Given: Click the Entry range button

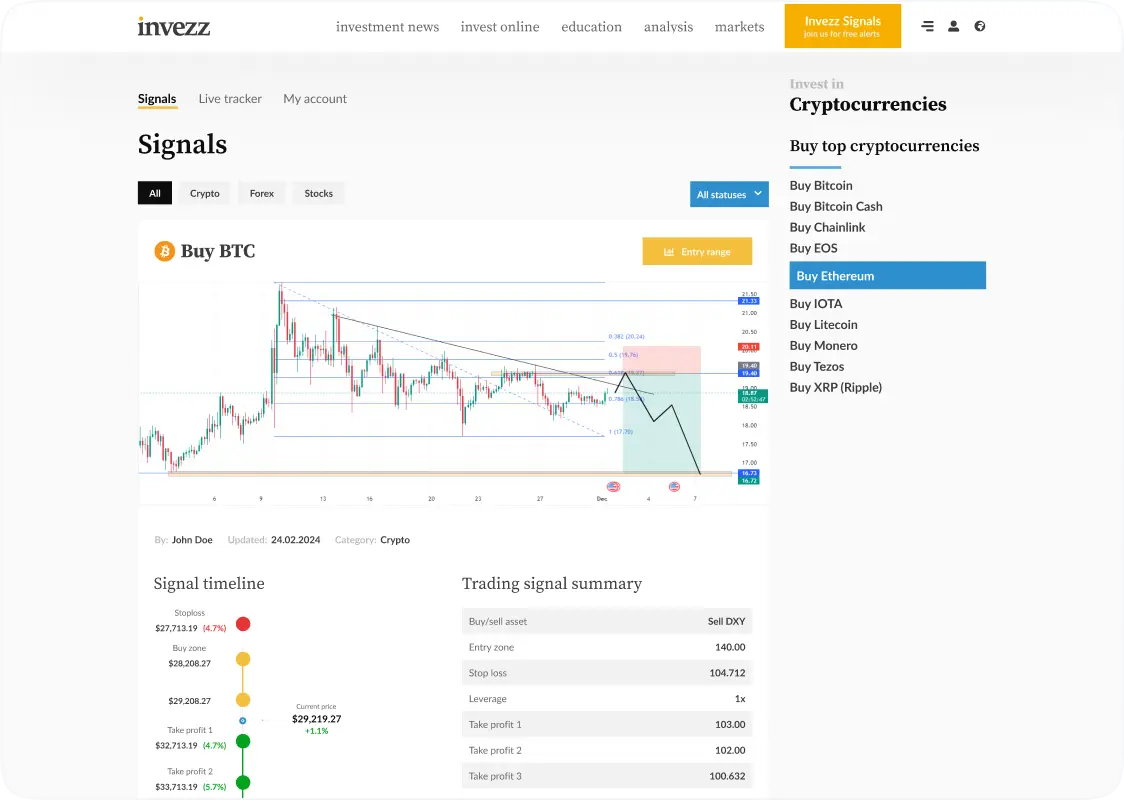Looking at the screenshot, I should [697, 252].
